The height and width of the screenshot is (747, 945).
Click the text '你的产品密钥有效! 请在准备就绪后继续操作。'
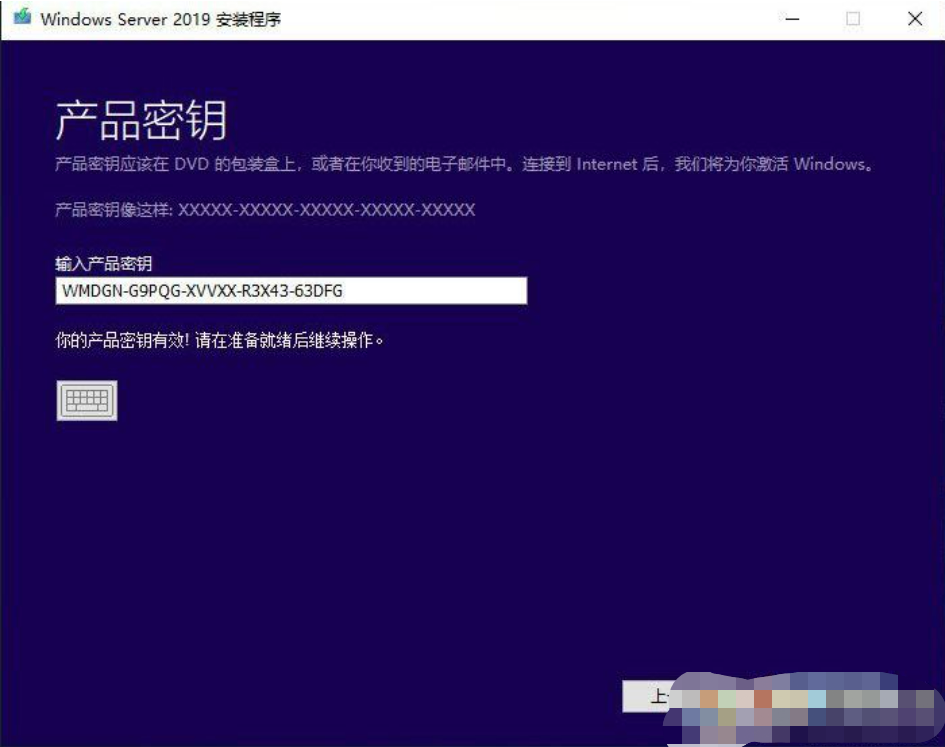click(x=220, y=341)
